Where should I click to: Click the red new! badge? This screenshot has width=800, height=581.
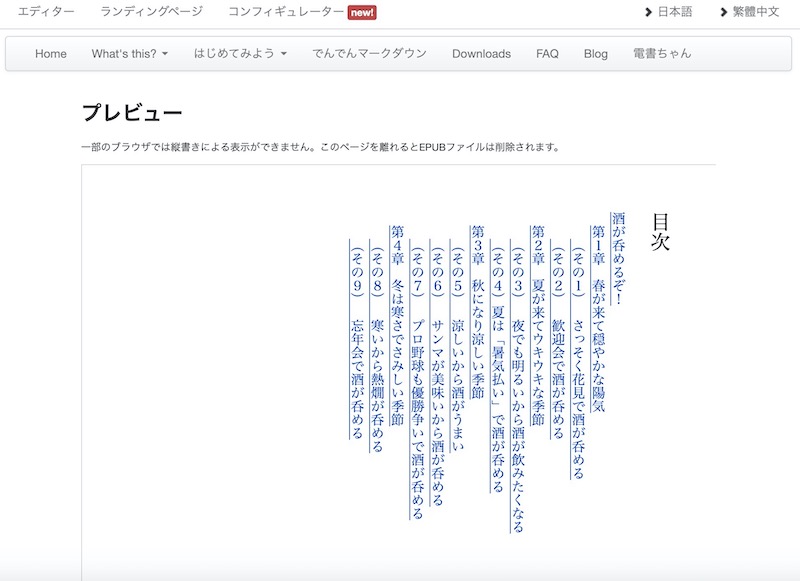361,13
